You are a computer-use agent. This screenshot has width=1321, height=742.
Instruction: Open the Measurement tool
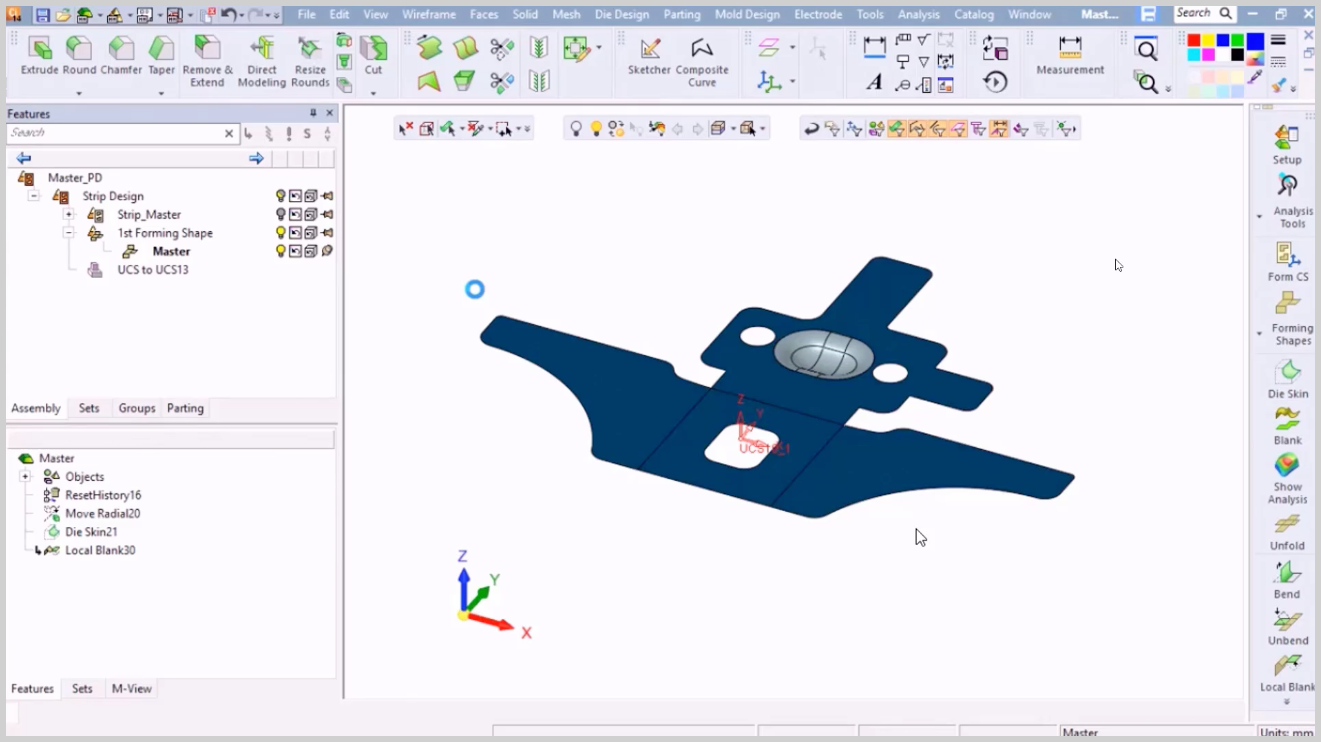click(x=1070, y=56)
